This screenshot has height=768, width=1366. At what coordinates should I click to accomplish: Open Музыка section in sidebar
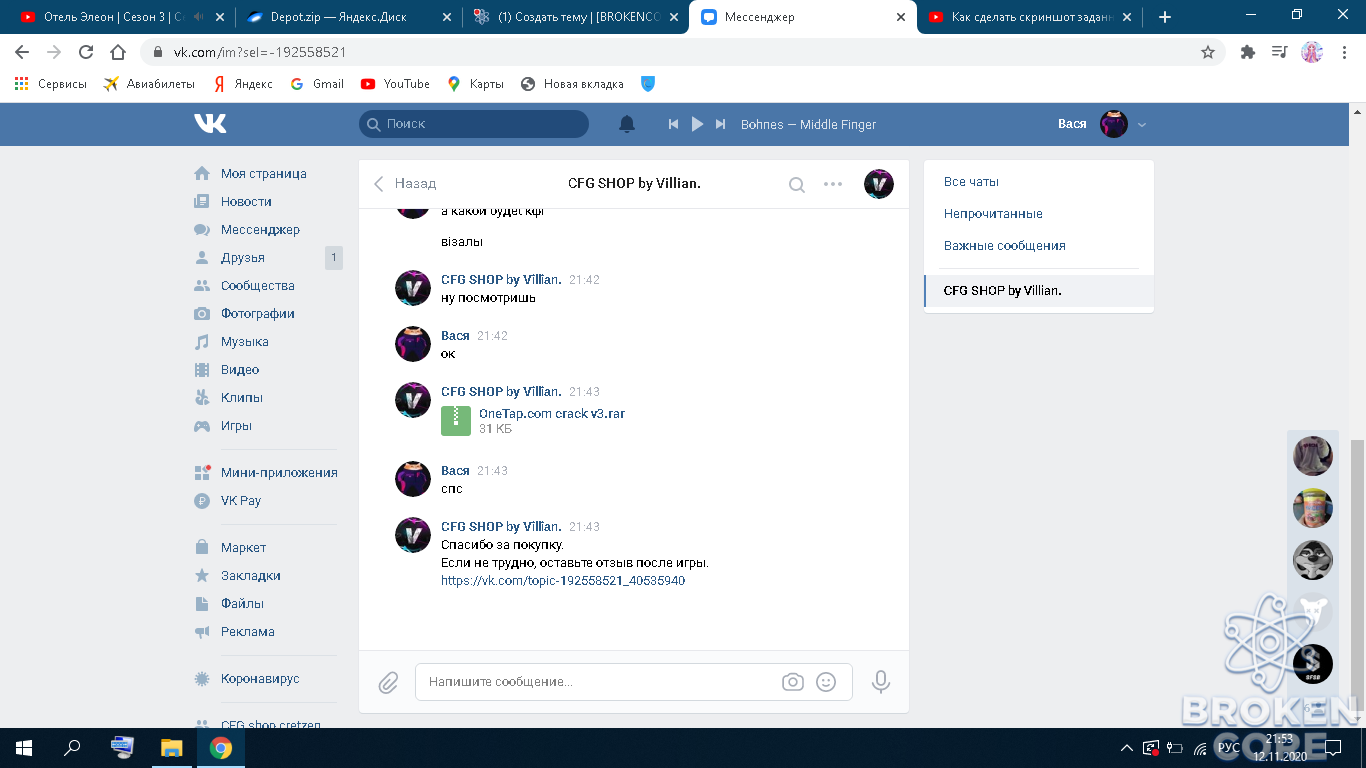coord(245,342)
